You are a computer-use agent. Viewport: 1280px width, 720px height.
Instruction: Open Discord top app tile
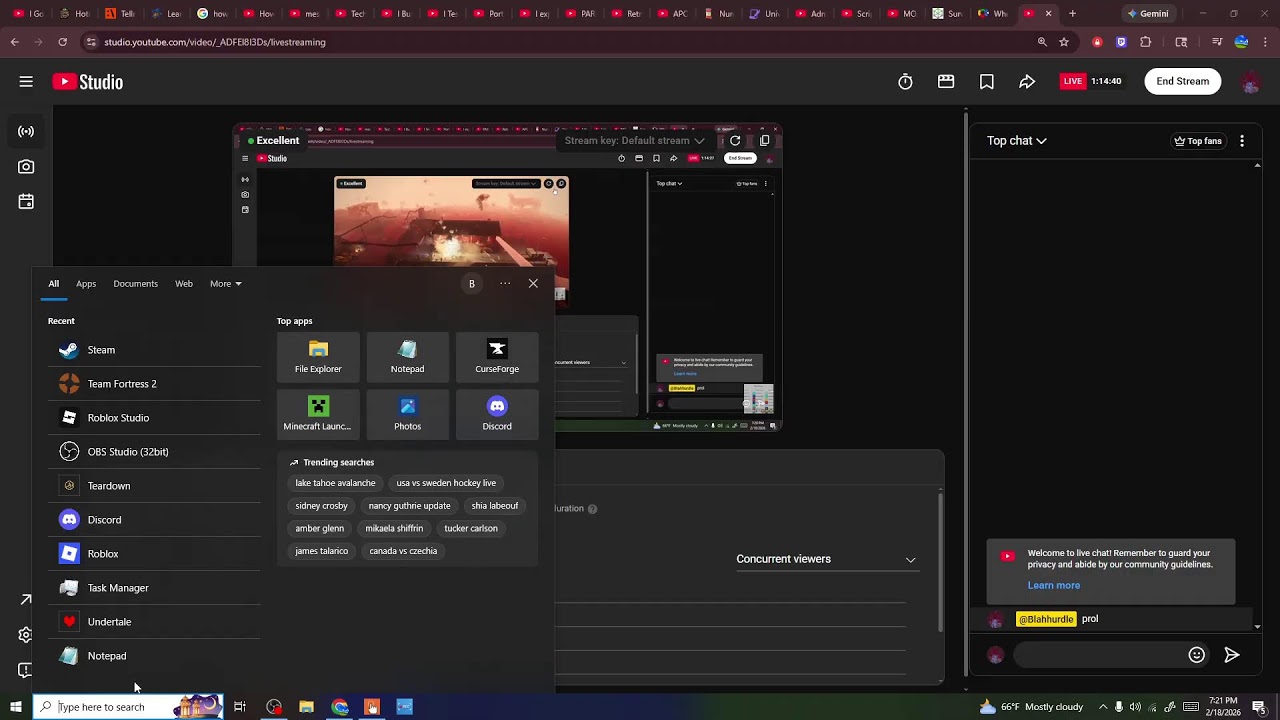497,414
